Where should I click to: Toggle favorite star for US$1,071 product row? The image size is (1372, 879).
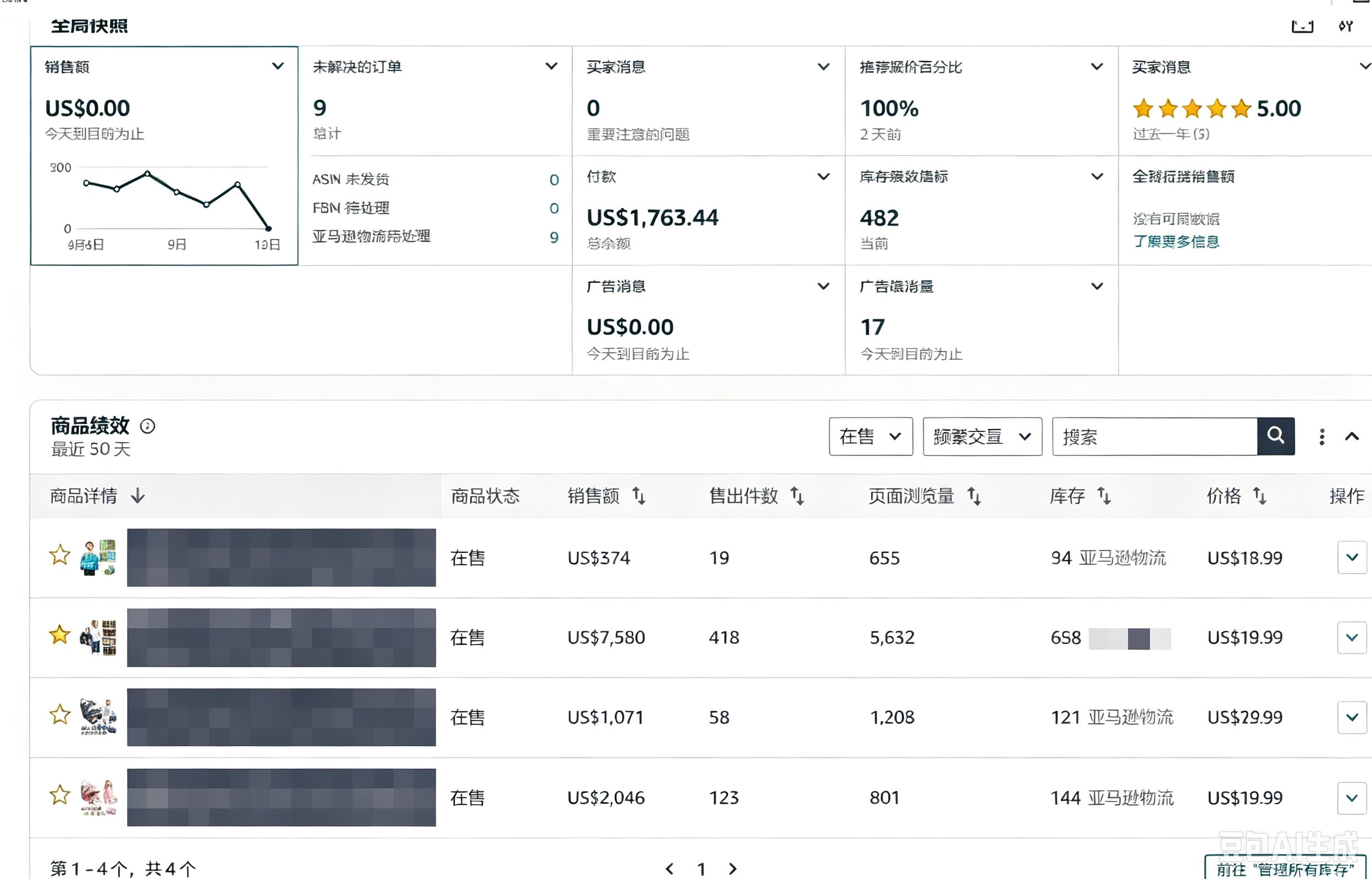(59, 715)
